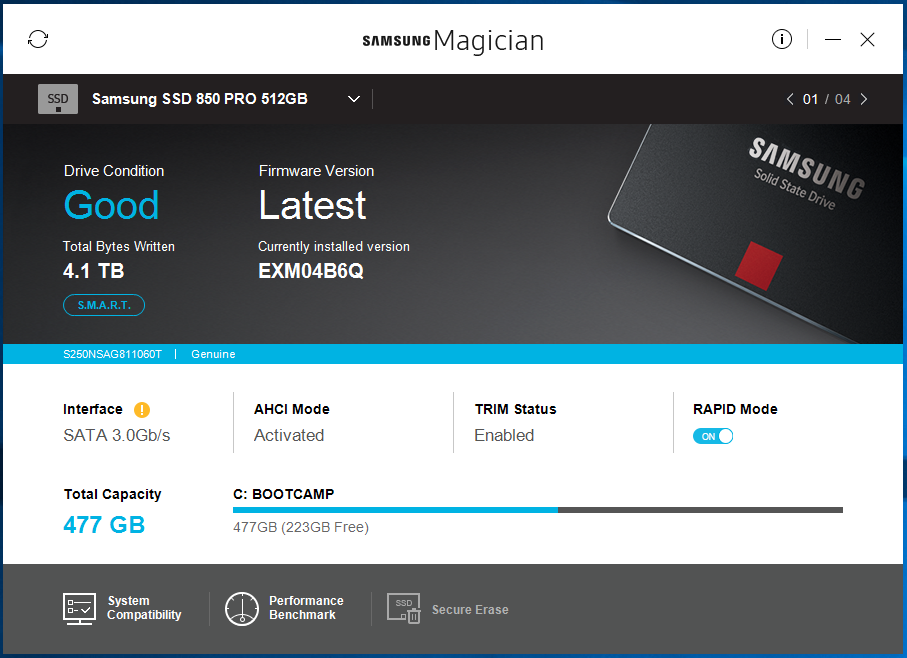Viewport: 907px width, 658px height.
Task: Click the Good drive condition text
Action: (111, 205)
